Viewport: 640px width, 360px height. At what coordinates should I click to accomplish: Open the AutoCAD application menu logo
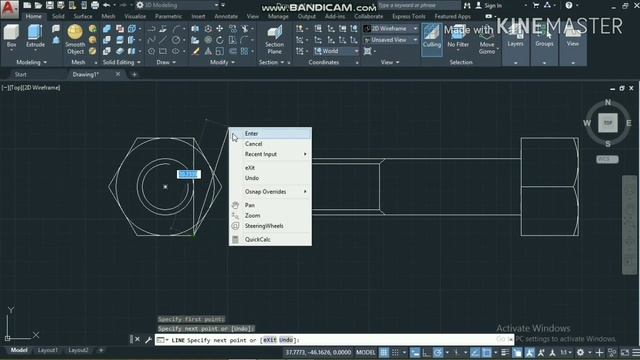pos(9,9)
